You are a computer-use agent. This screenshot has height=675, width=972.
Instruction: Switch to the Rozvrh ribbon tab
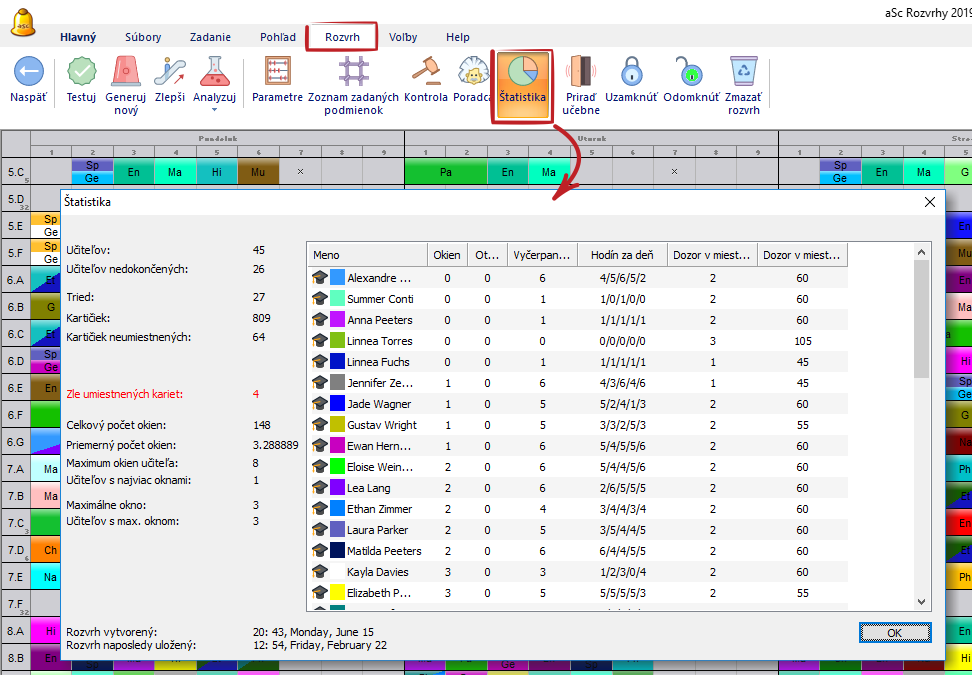point(342,37)
